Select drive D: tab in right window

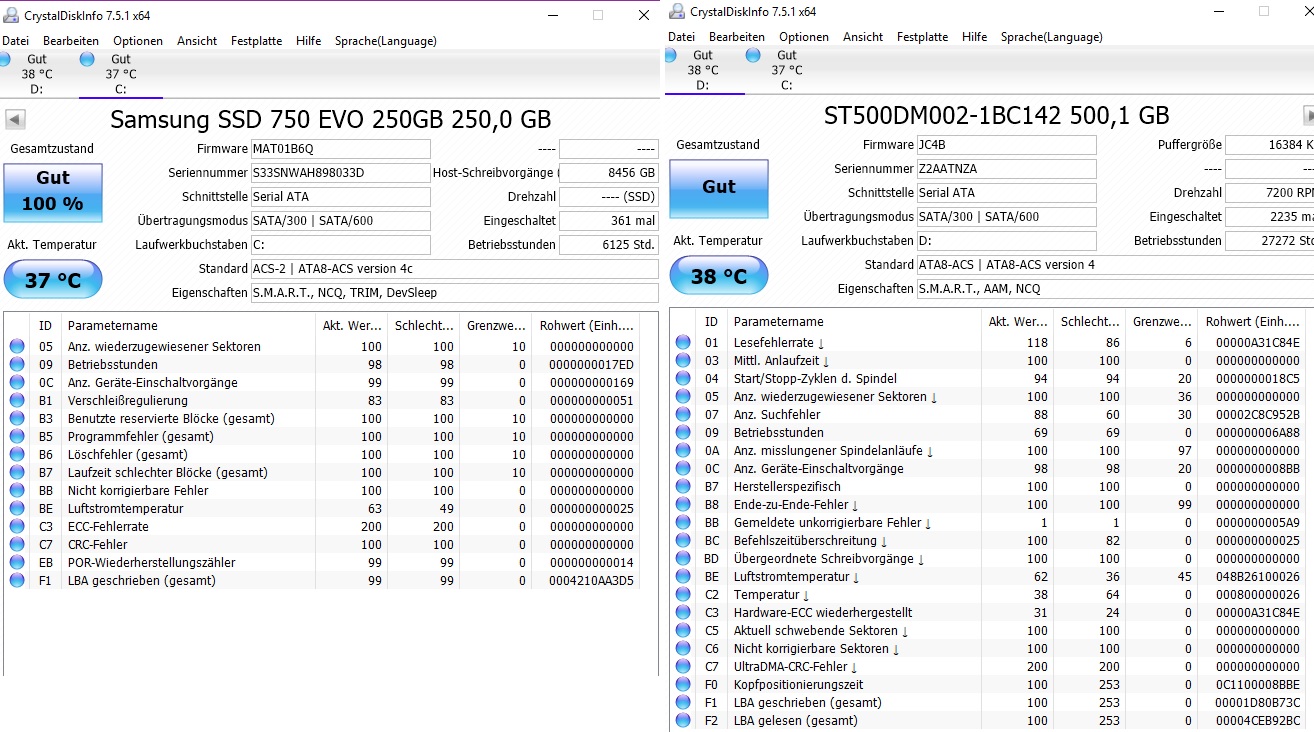(703, 70)
